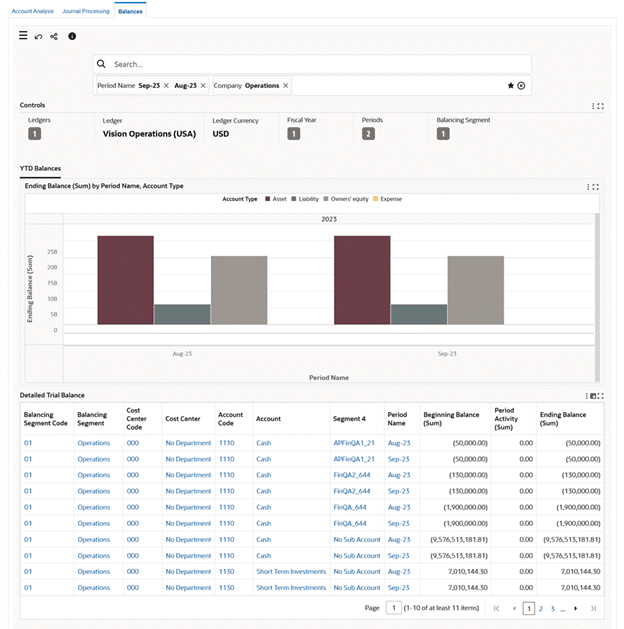The height and width of the screenshot is (629, 624).
Task: Go to last page arrow
Action: point(594,609)
